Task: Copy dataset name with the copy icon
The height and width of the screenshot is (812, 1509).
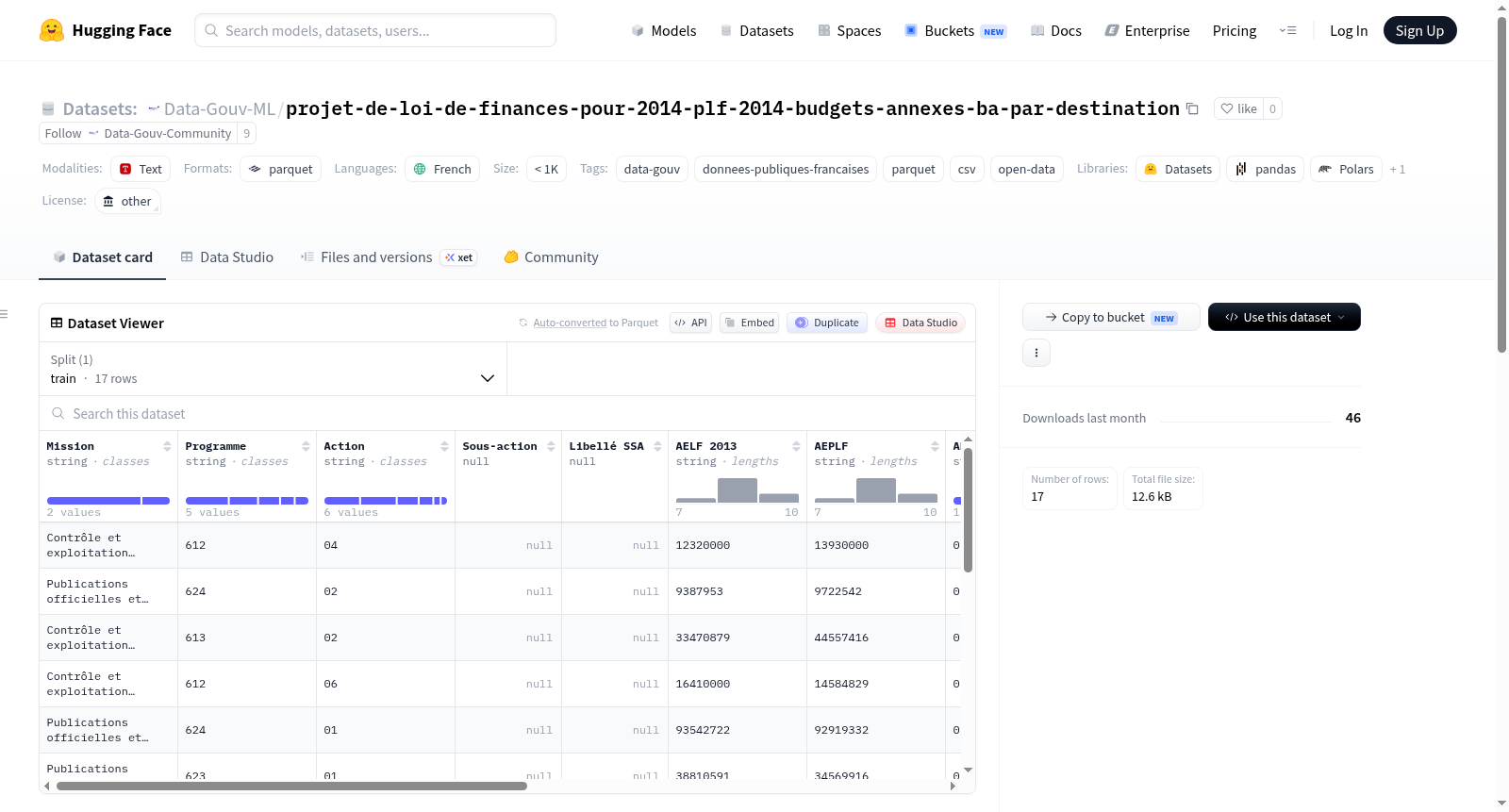Action: (x=1192, y=108)
